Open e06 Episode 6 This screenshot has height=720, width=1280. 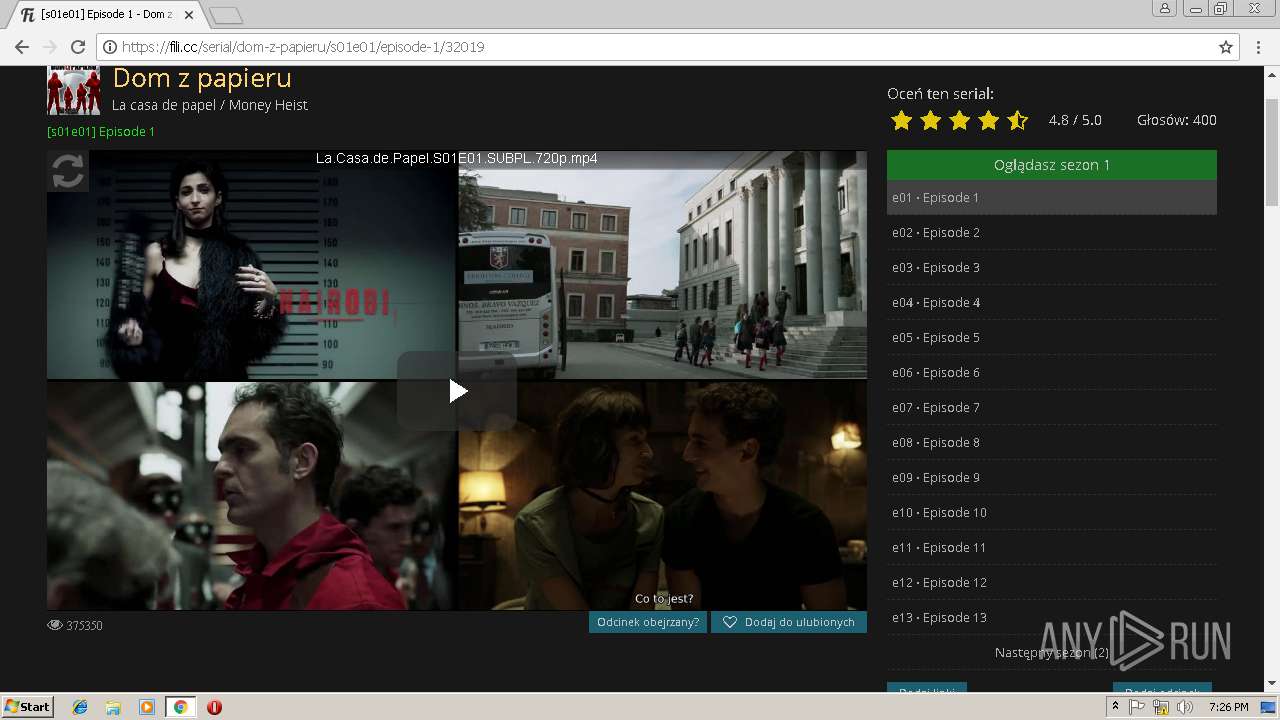(x=1052, y=372)
